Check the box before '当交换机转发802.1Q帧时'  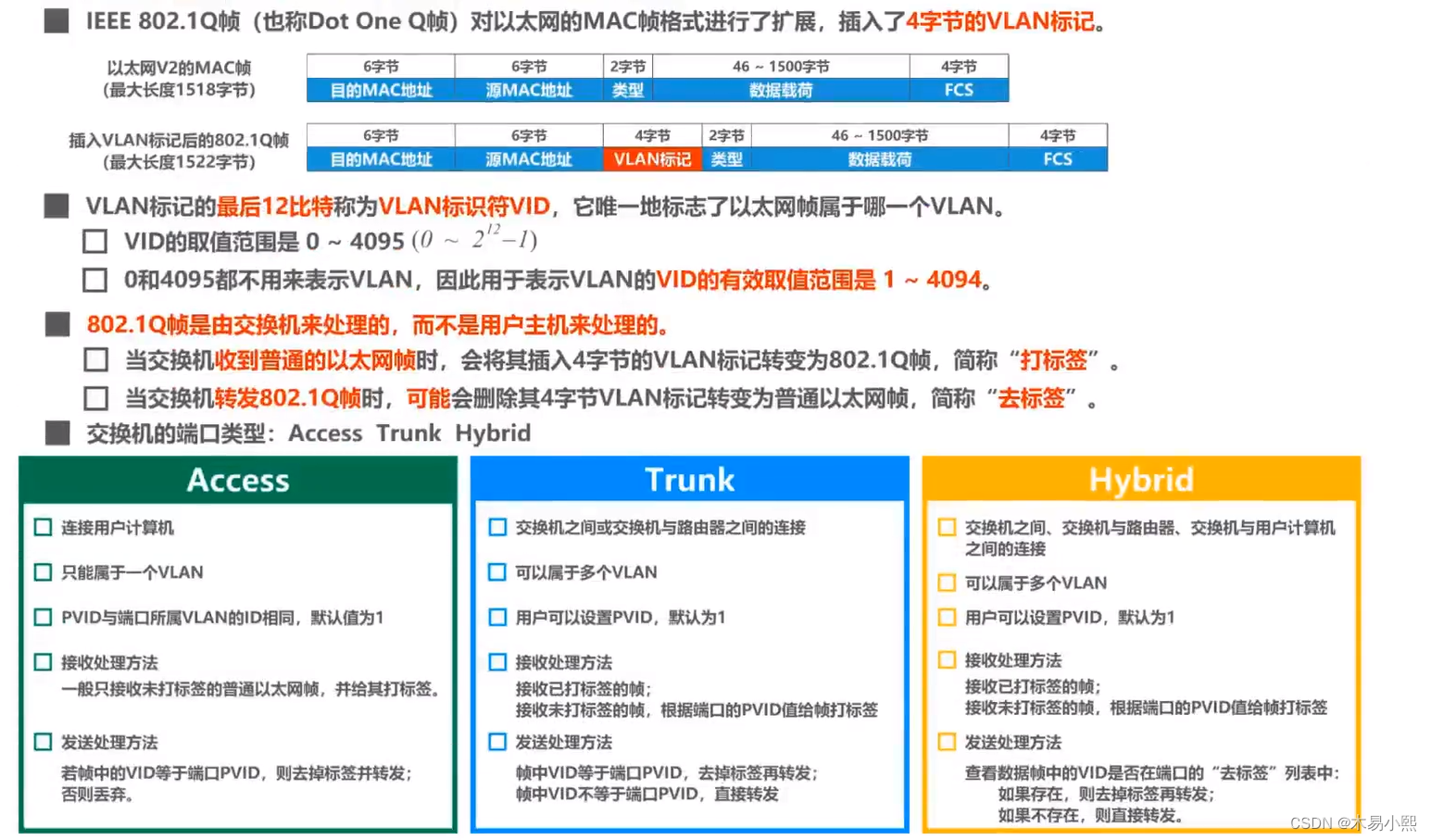tap(95, 398)
